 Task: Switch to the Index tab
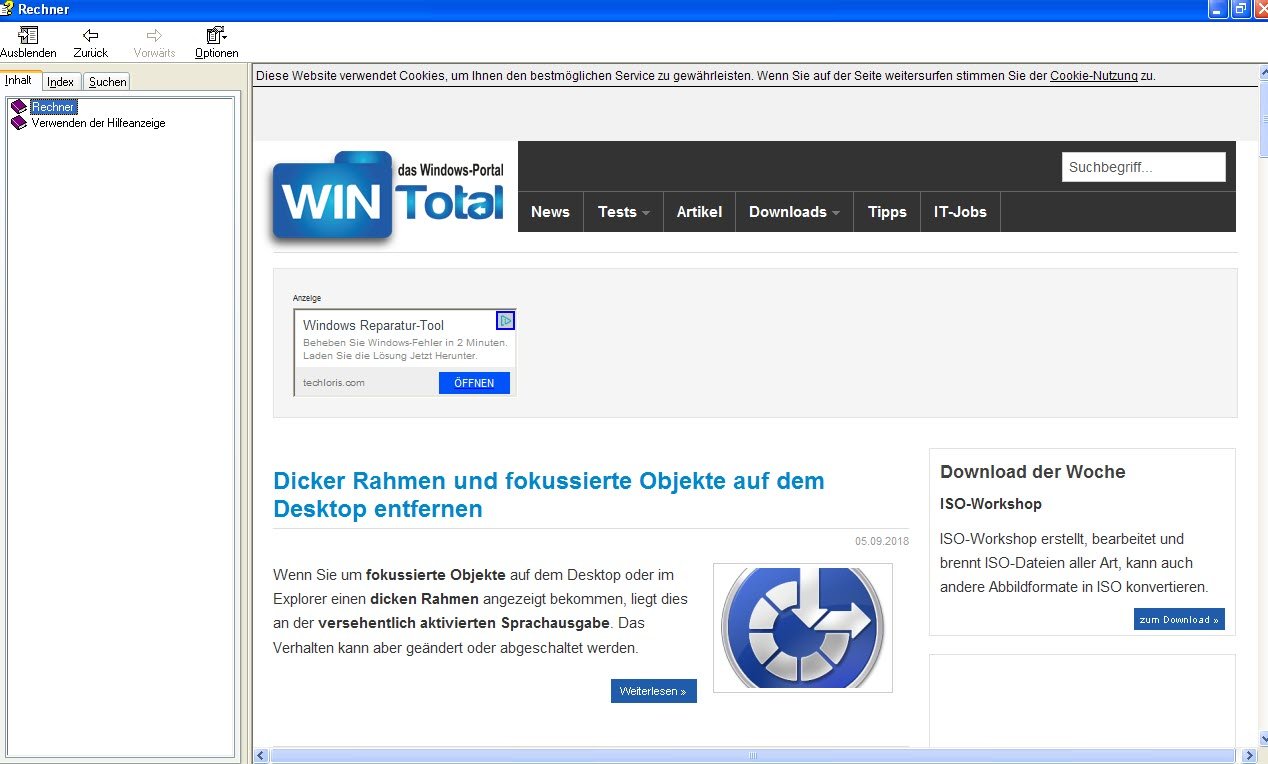(61, 82)
